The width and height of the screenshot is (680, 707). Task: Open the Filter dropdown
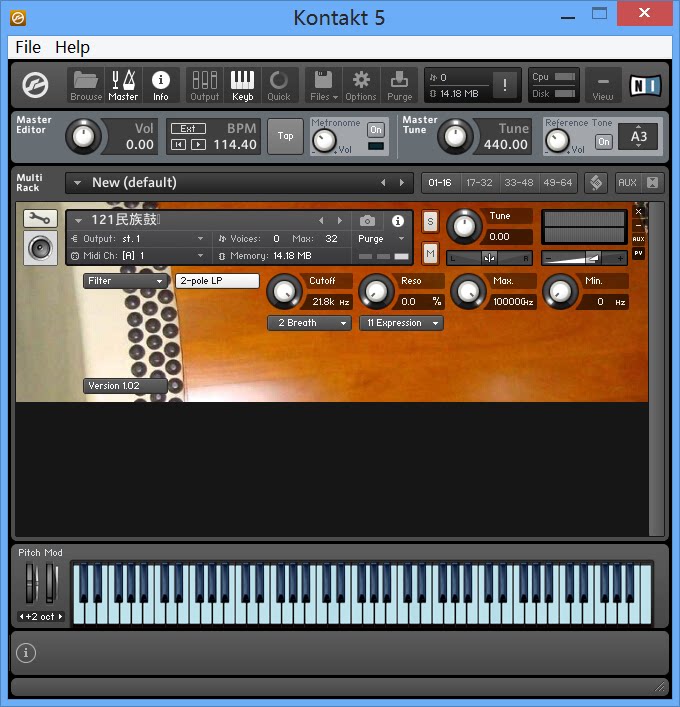tap(125, 281)
